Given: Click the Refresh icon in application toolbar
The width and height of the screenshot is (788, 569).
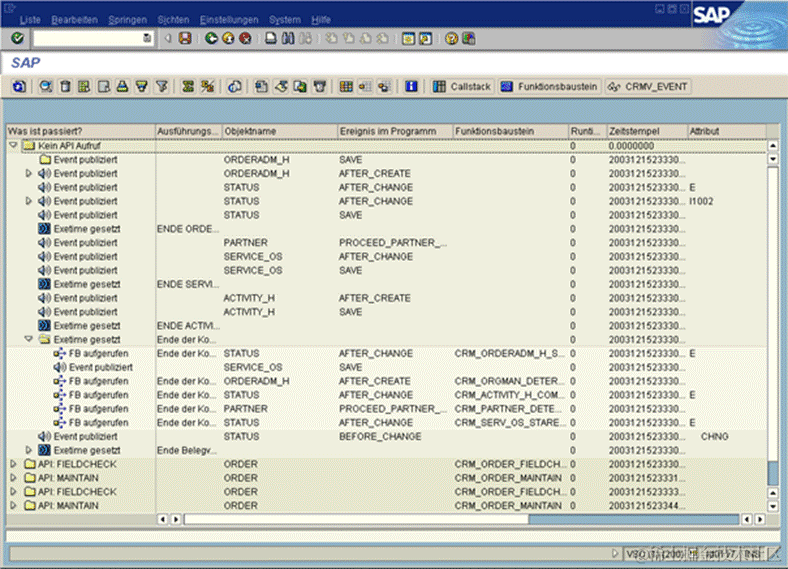Looking at the screenshot, I should (x=19, y=86).
